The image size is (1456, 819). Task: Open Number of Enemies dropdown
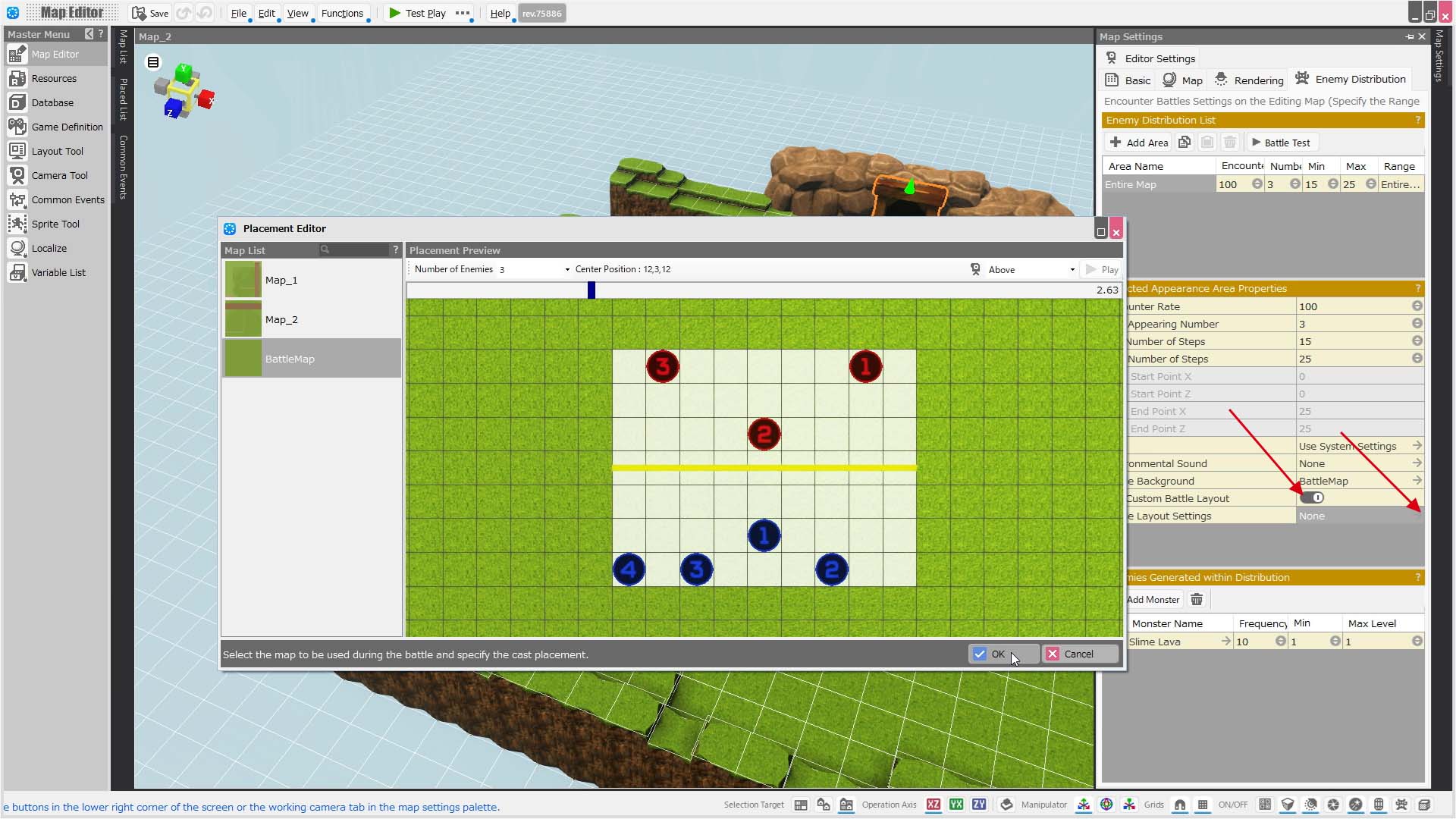click(x=534, y=270)
